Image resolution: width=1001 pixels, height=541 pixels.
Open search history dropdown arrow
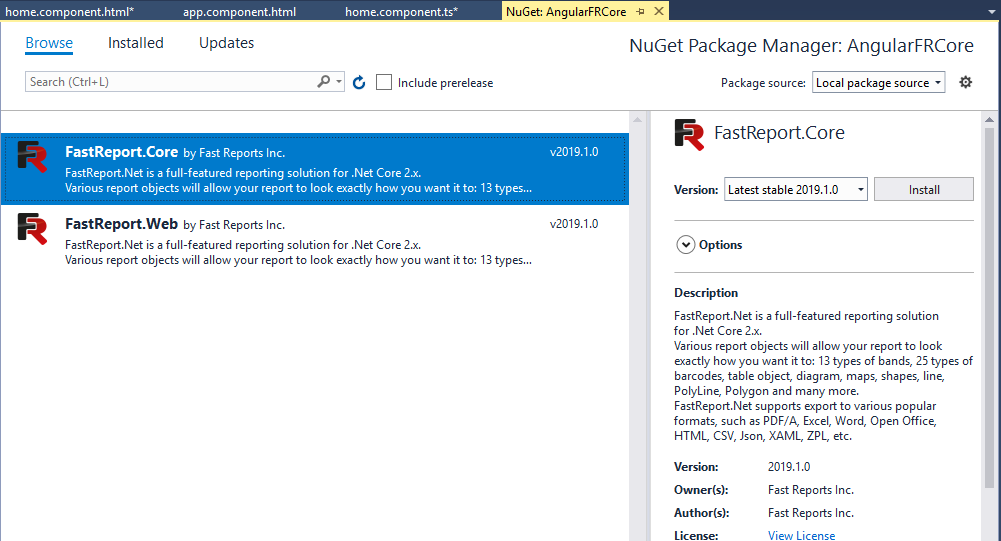click(x=340, y=82)
